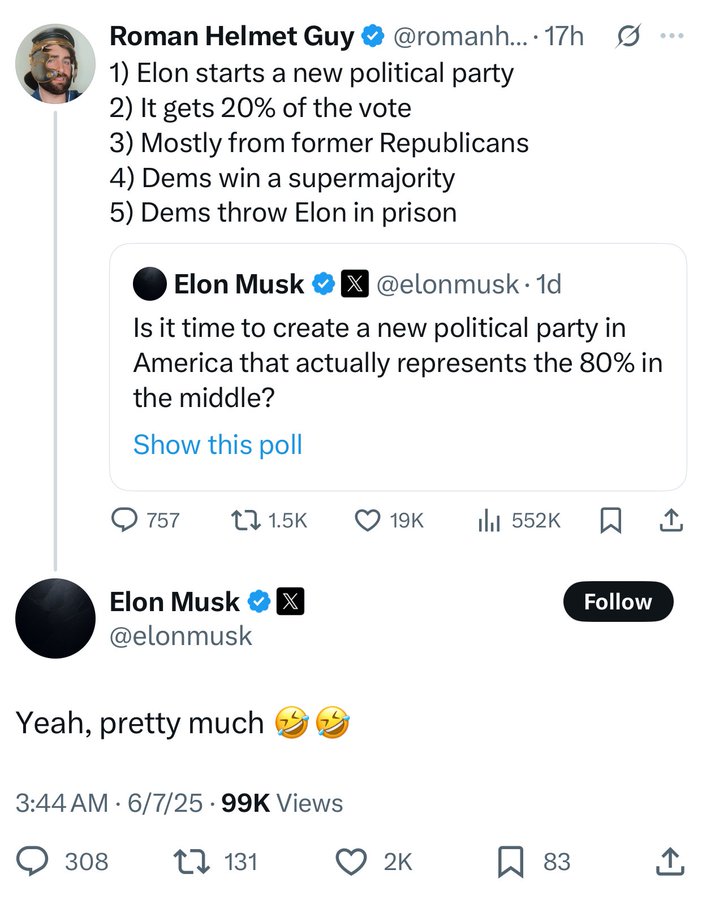Bookmark Elon's reply with 83 bookmarks
This screenshot has height=900, width=702.
(x=534, y=862)
